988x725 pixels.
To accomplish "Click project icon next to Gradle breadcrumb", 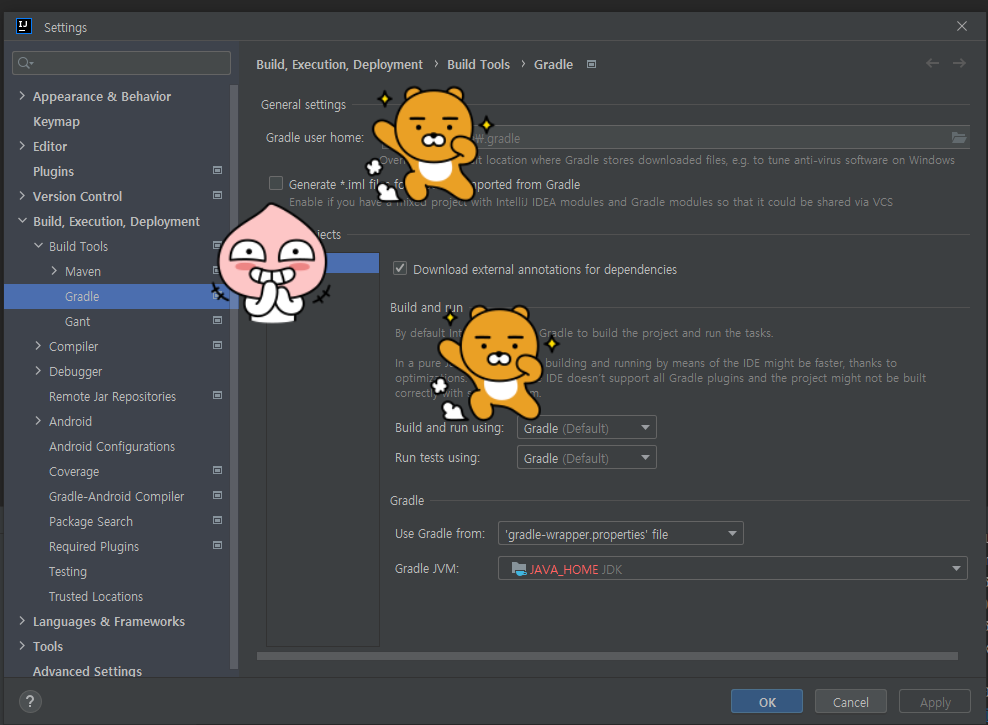I will tap(591, 64).
